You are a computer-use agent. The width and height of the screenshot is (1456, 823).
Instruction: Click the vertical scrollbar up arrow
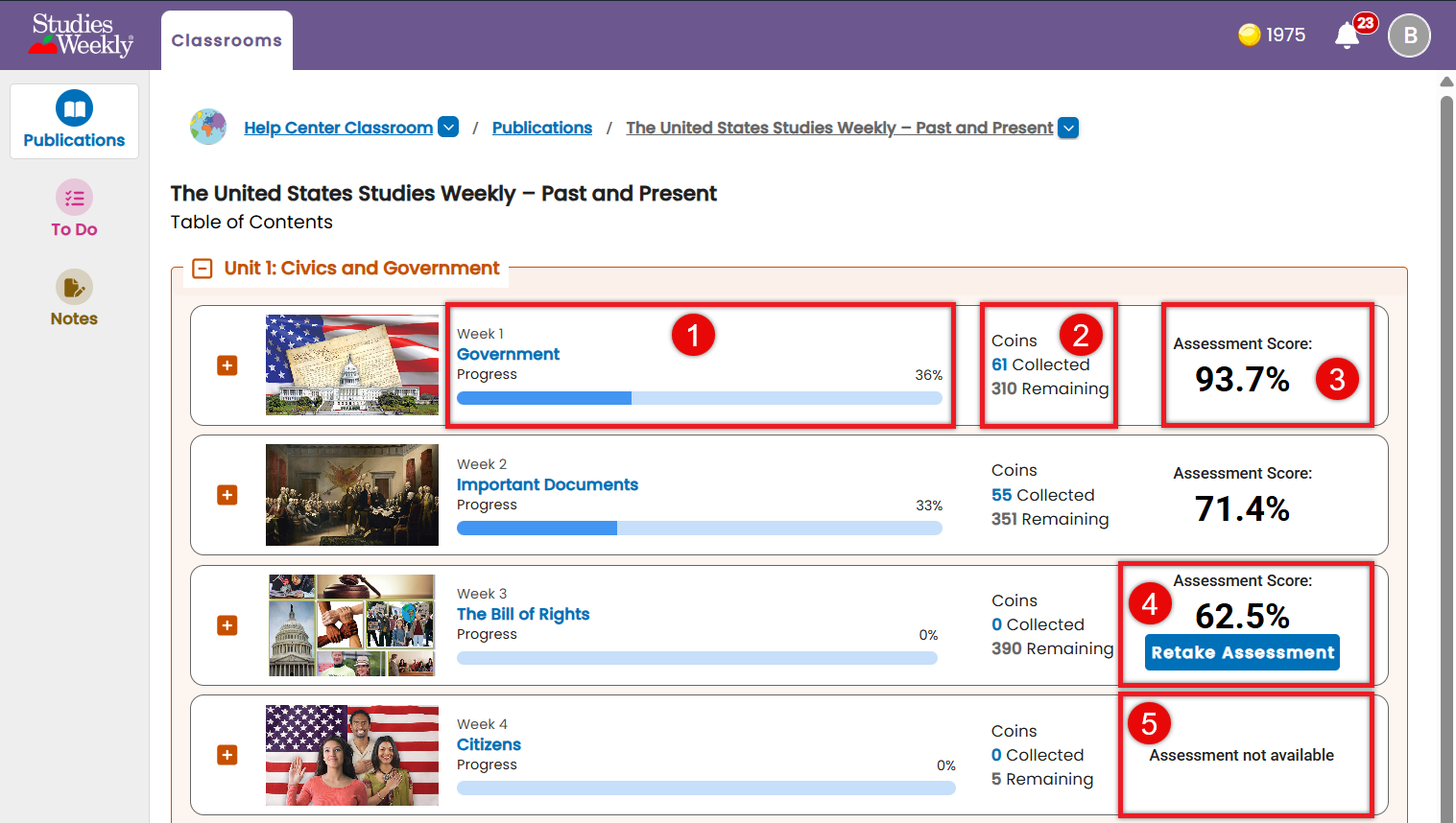tap(1446, 82)
